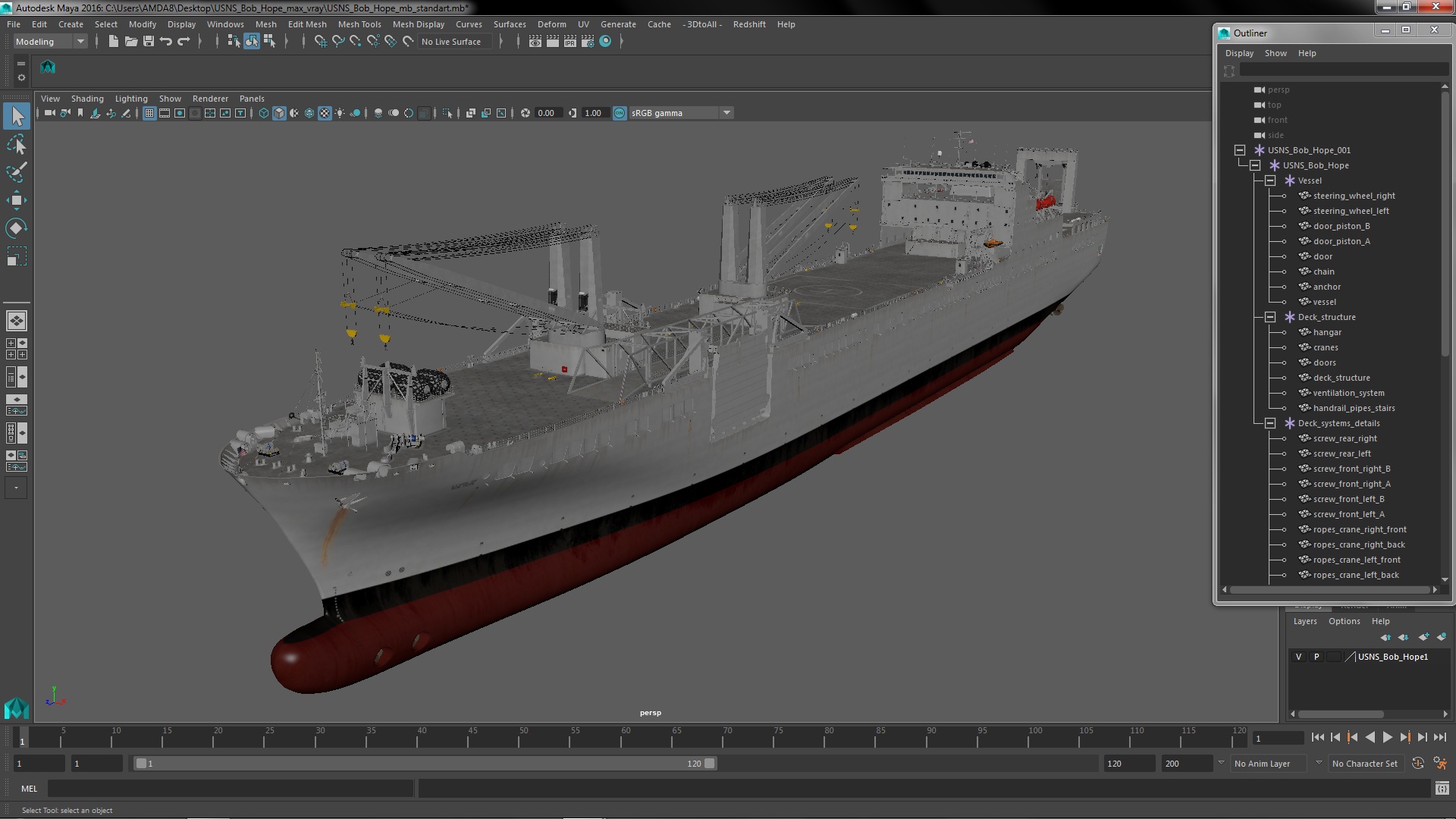1456x819 pixels.
Task: Step forward to next key
Action: 1405,737
